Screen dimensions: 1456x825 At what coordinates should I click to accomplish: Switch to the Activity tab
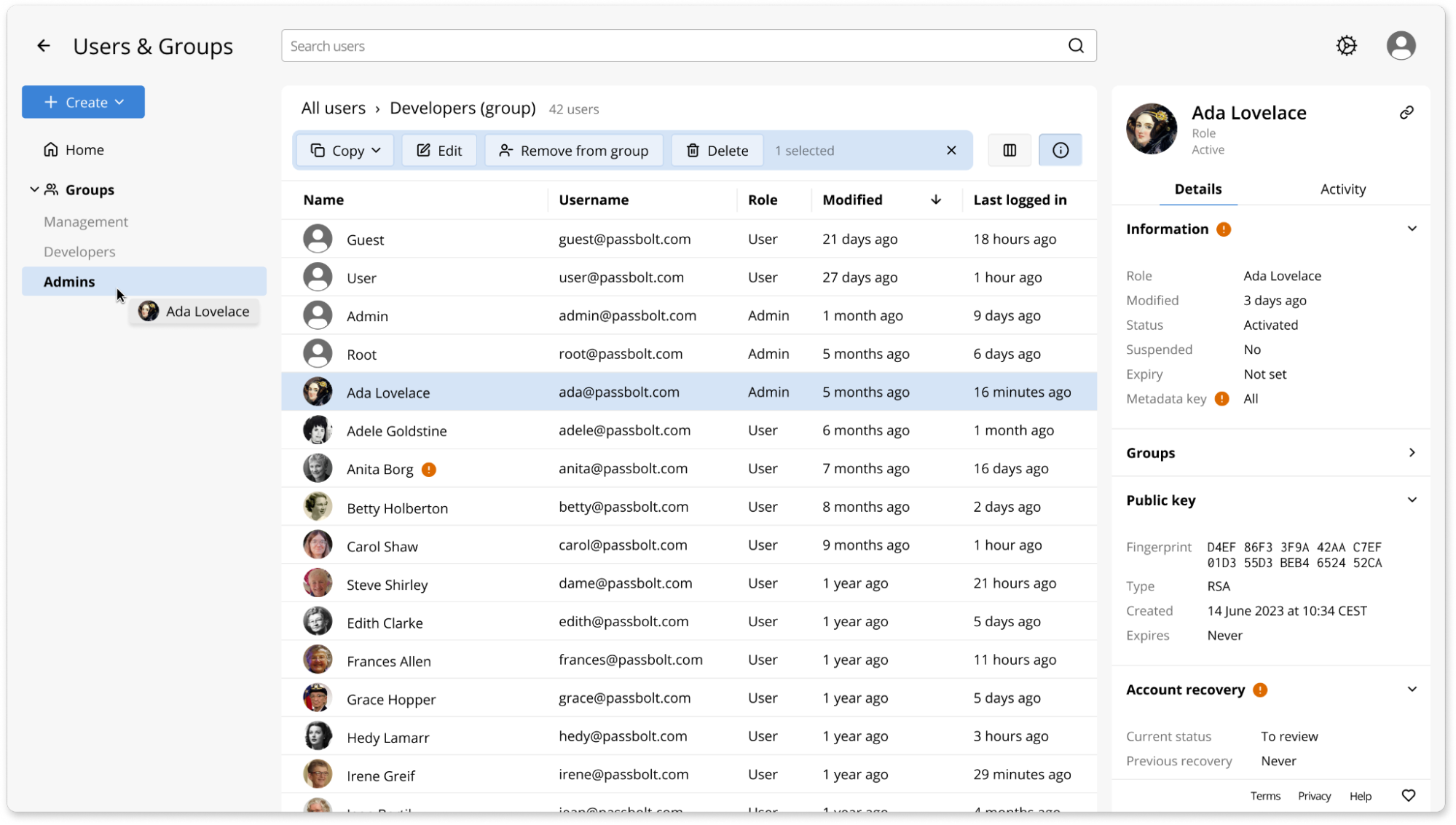pyautogui.click(x=1342, y=189)
